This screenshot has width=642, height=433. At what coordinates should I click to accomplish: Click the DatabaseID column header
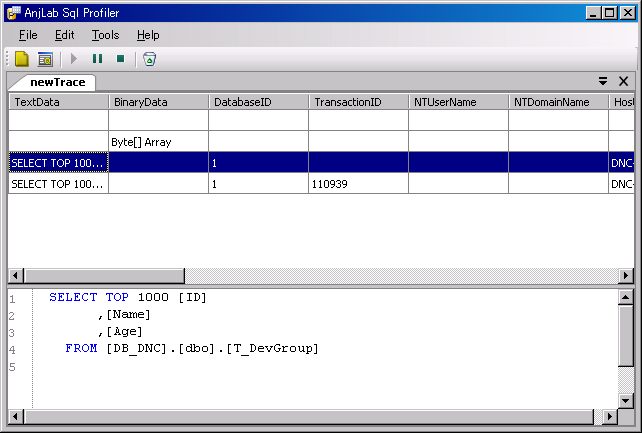259,102
